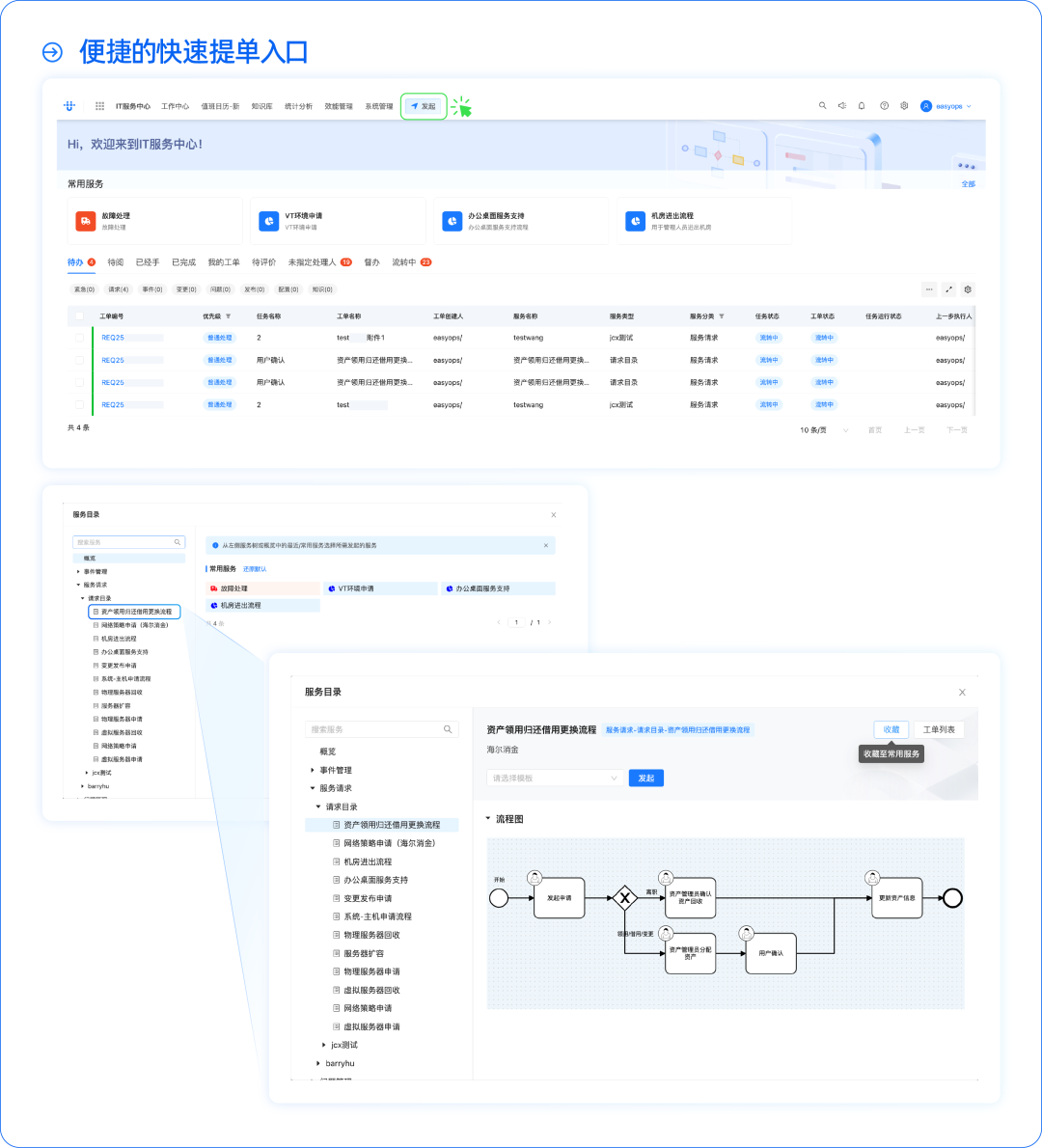Open the 请选择模板 template dropdown
The image size is (1042, 1148).
coord(555,779)
